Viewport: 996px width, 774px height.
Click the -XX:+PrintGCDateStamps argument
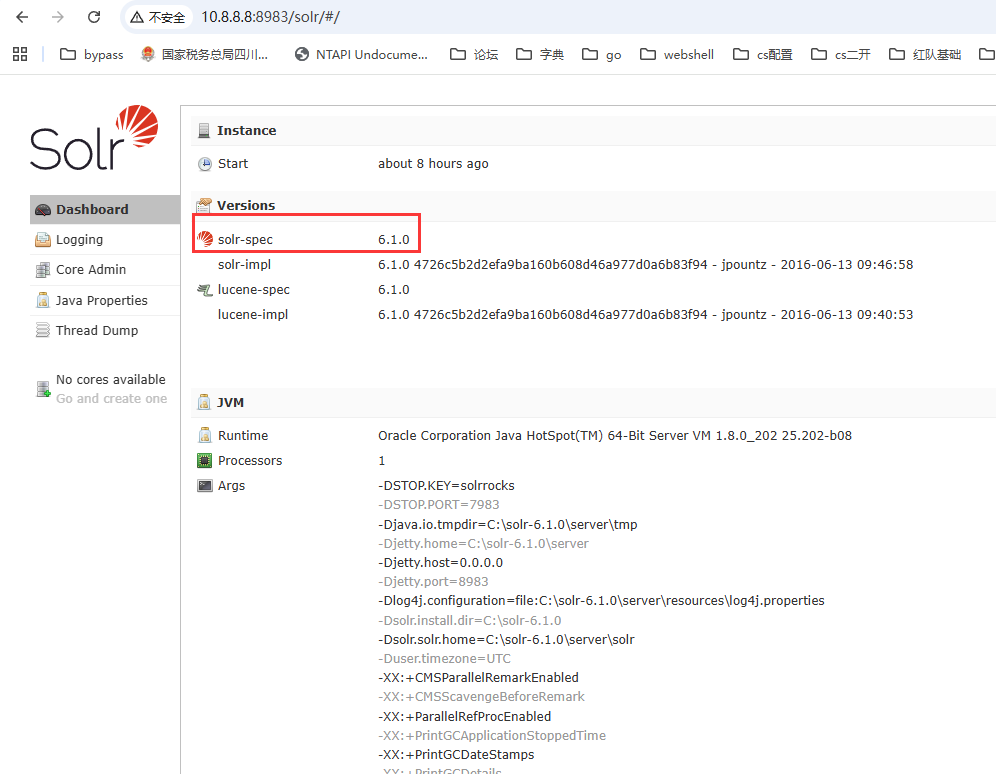pos(456,754)
